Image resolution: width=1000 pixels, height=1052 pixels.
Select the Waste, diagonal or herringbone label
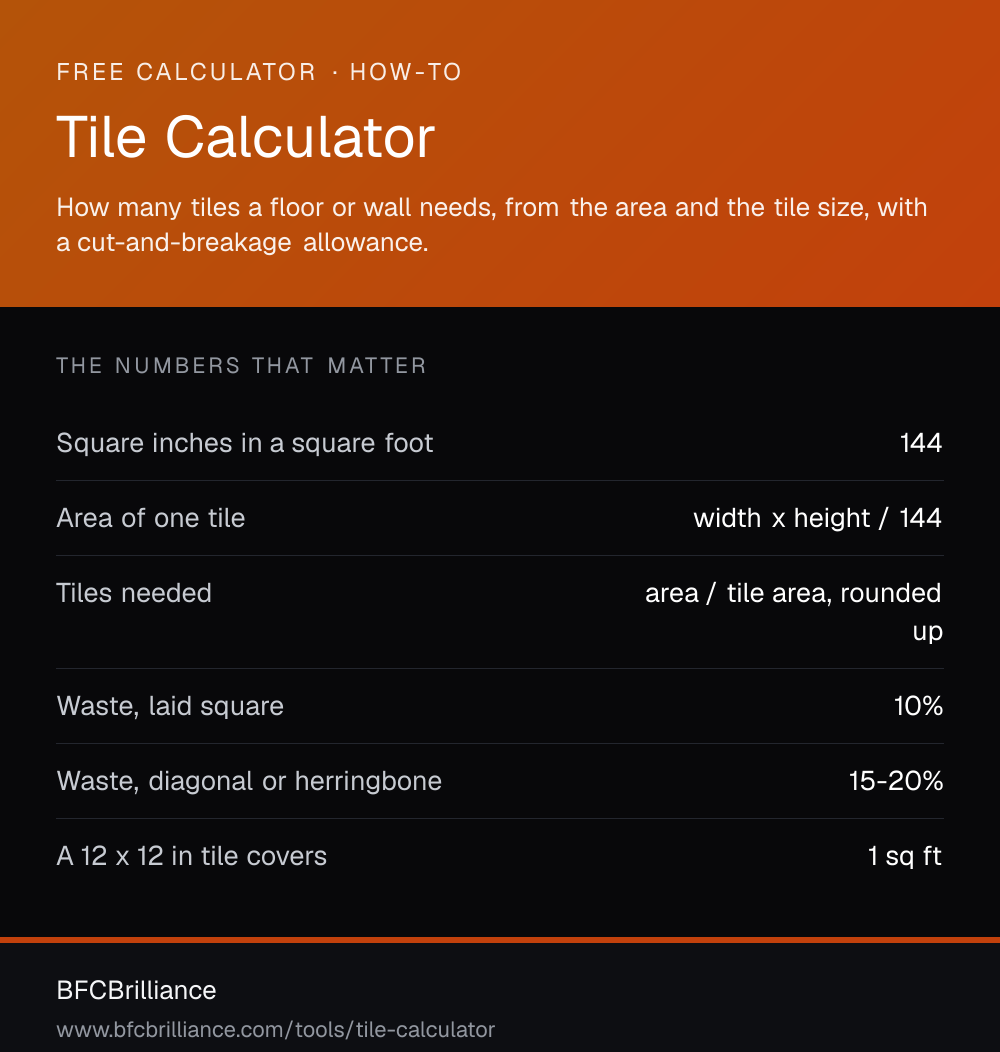click(x=249, y=781)
